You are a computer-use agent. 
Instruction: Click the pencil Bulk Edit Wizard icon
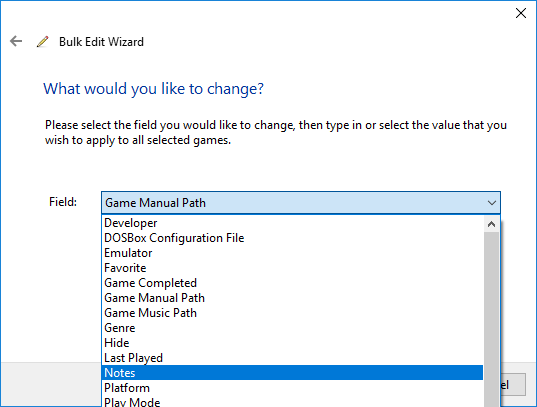click(43, 42)
